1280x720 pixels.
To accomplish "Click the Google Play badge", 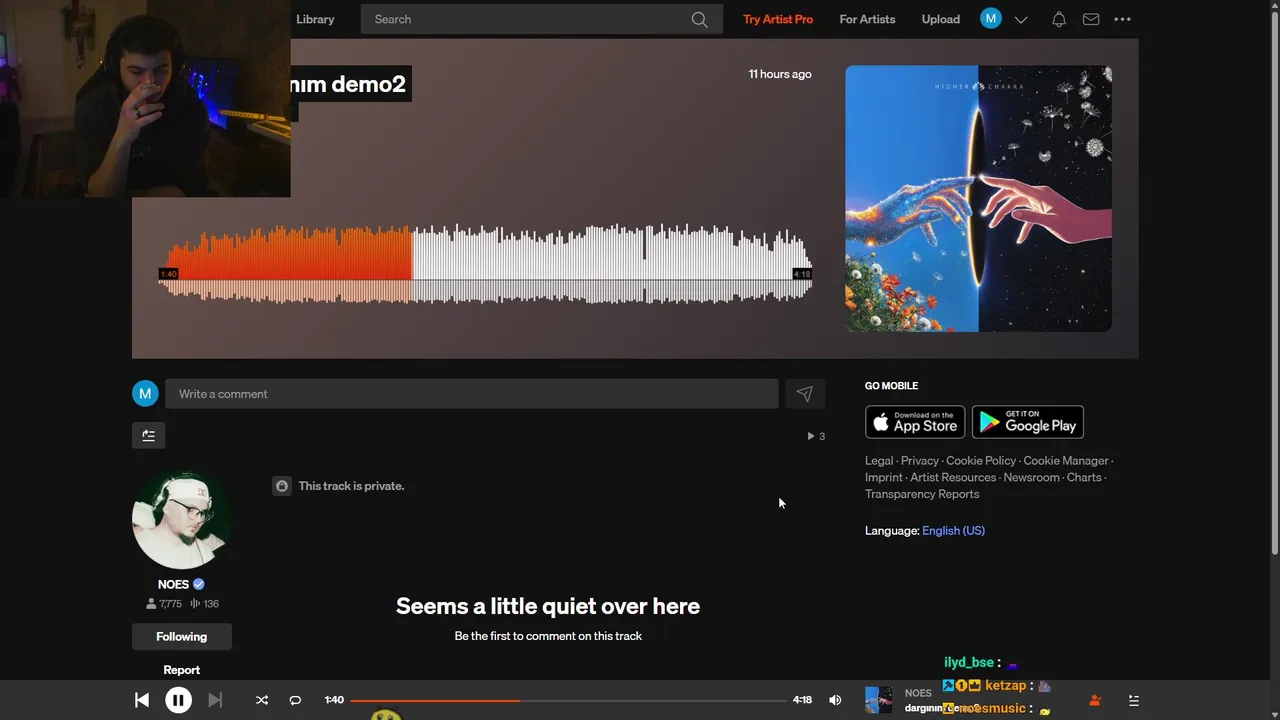I will pyautogui.click(x=1028, y=422).
